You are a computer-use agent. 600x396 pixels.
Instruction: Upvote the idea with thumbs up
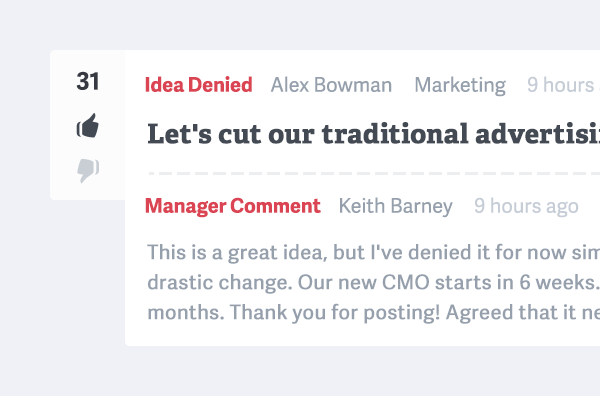[88, 125]
